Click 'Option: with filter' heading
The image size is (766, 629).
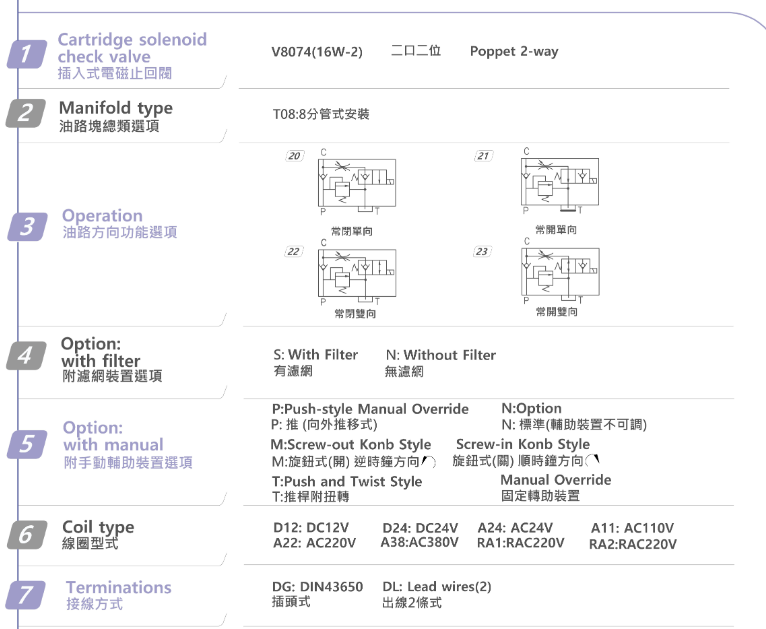pos(101,352)
